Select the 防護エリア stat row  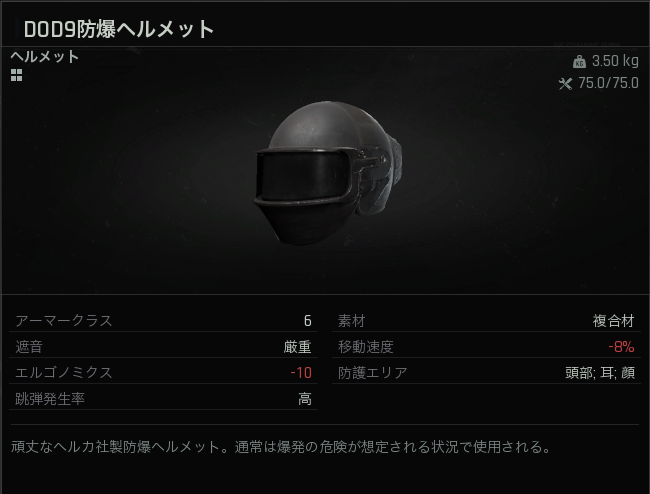click(486, 373)
